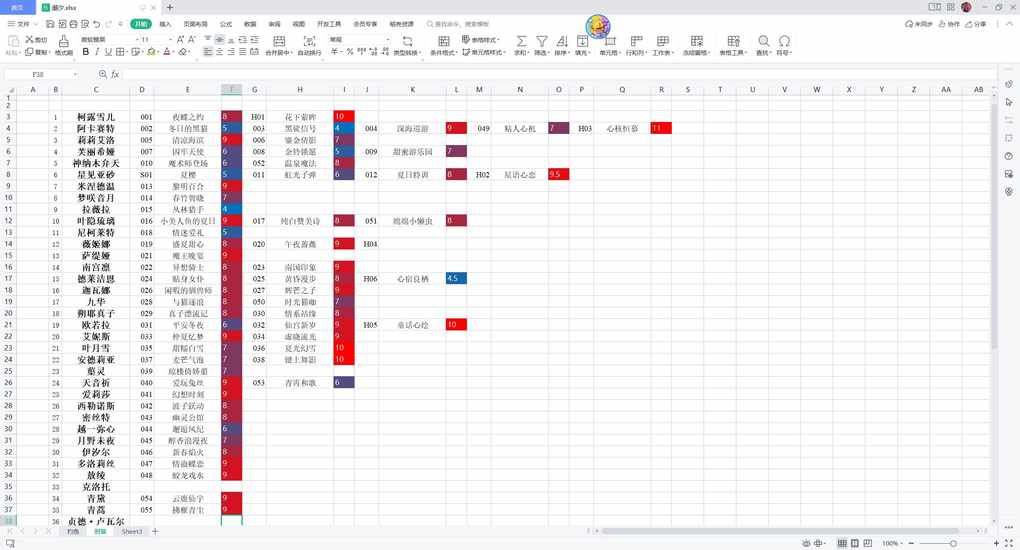The width and height of the screenshot is (1020, 550).
Task: Click the auto wrap text icon
Action: (309, 41)
